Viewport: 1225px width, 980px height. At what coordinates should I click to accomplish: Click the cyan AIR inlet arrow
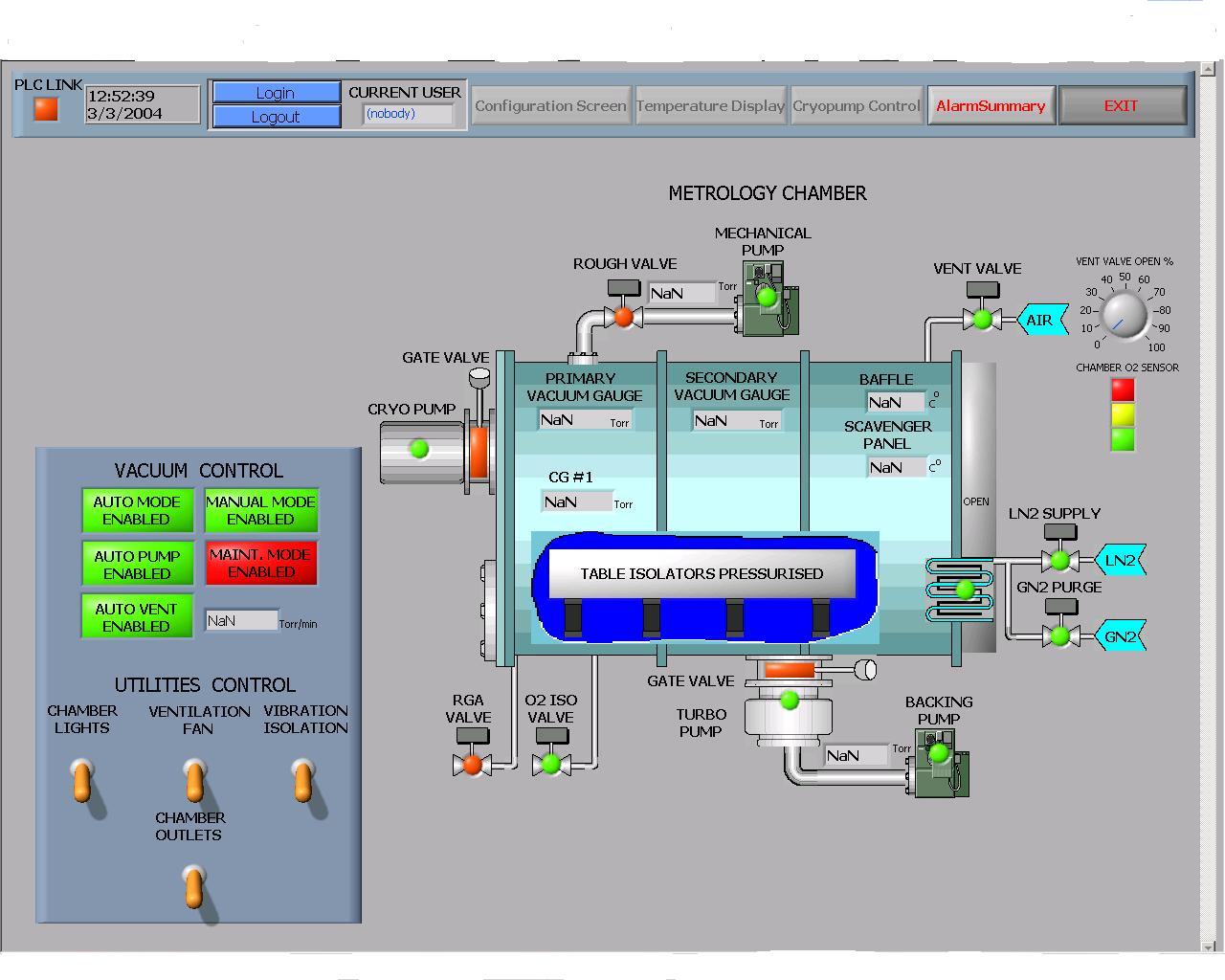[x=1041, y=320]
